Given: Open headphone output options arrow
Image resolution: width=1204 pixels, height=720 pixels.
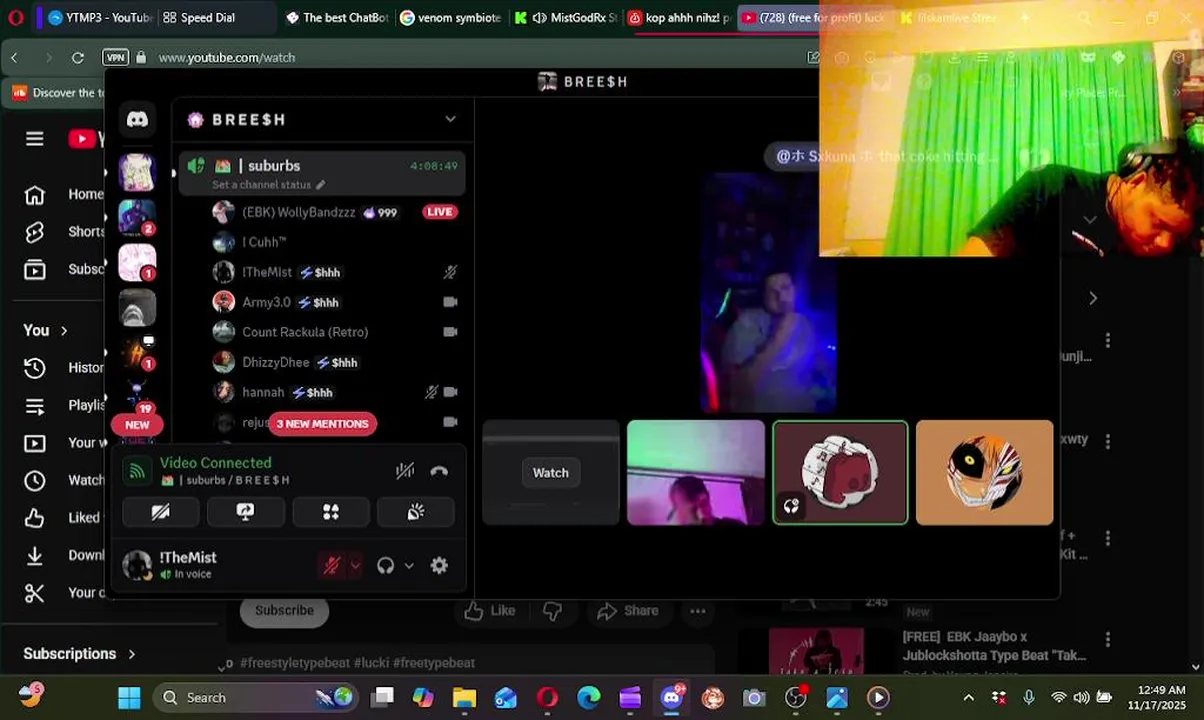Looking at the screenshot, I should (x=408, y=565).
